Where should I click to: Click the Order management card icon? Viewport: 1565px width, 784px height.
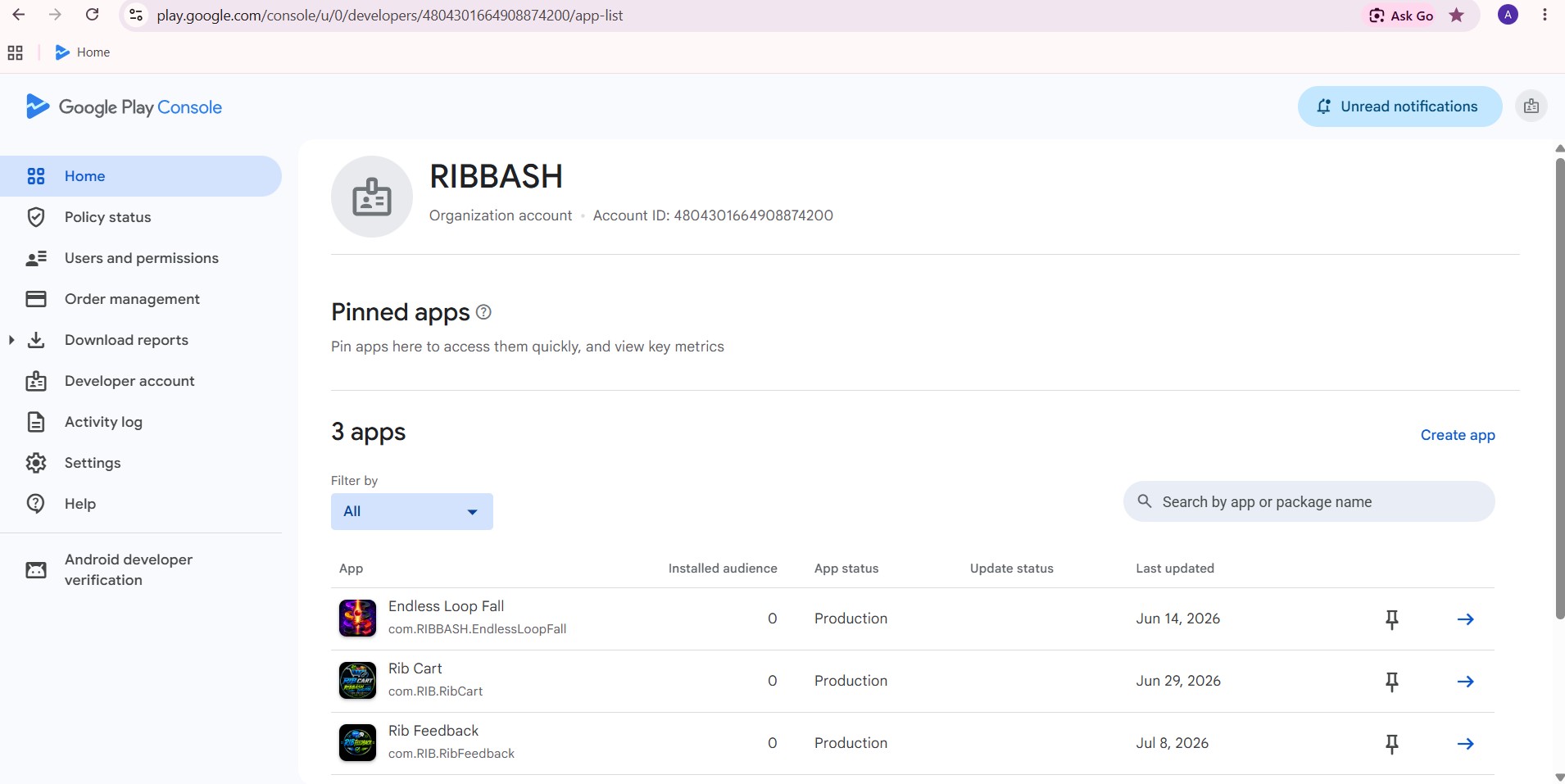point(36,299)
